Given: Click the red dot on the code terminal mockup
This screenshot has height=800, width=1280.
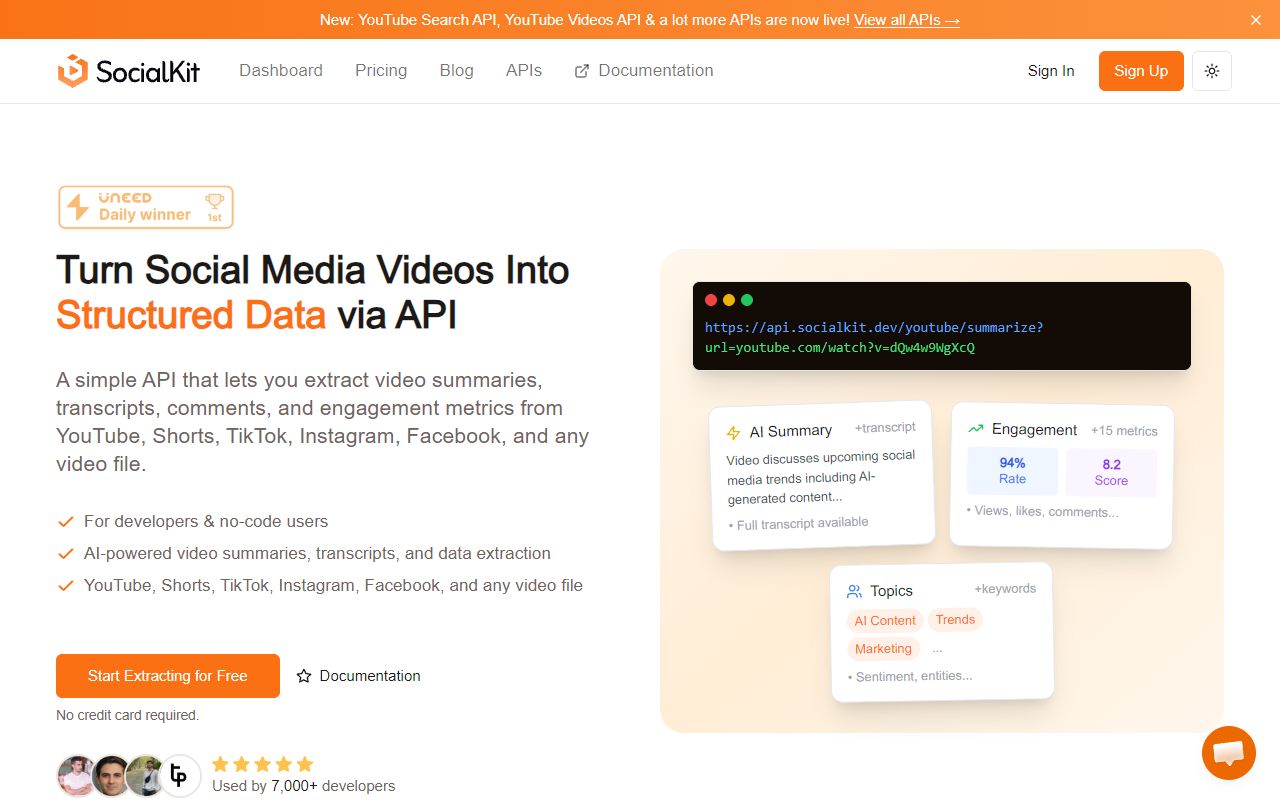Looking at the screenshot, I should point(711,299).
